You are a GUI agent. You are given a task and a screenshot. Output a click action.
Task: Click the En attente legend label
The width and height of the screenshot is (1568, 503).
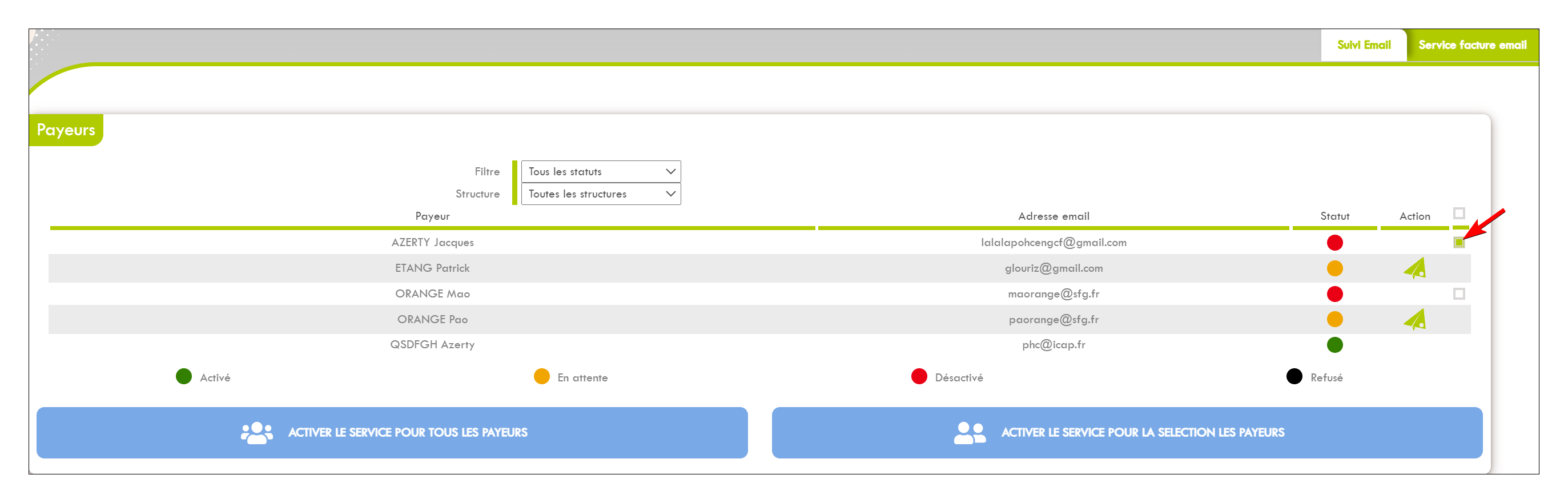click(x=582, y=377)
